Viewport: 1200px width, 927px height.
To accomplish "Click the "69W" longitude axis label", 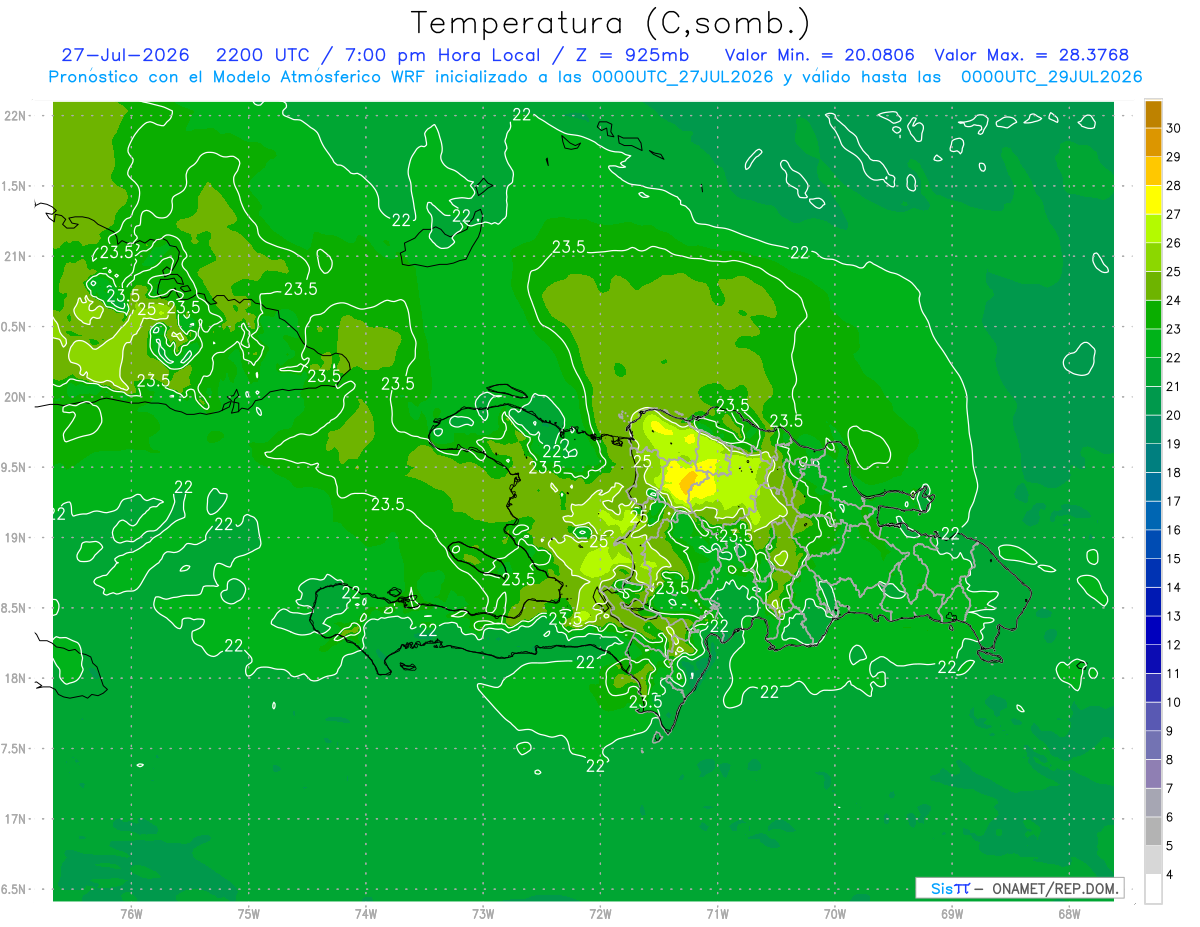I will pyautogui.click(x=952, y=913).
